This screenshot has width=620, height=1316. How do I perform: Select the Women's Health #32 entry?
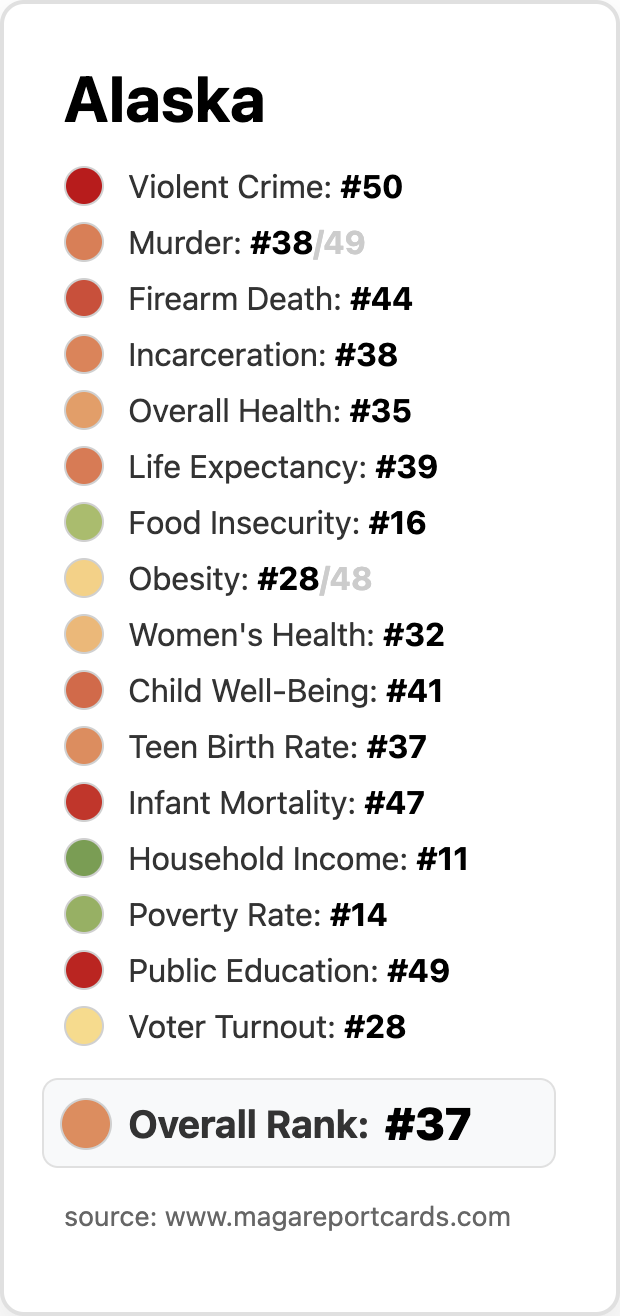tap(287, 635)
